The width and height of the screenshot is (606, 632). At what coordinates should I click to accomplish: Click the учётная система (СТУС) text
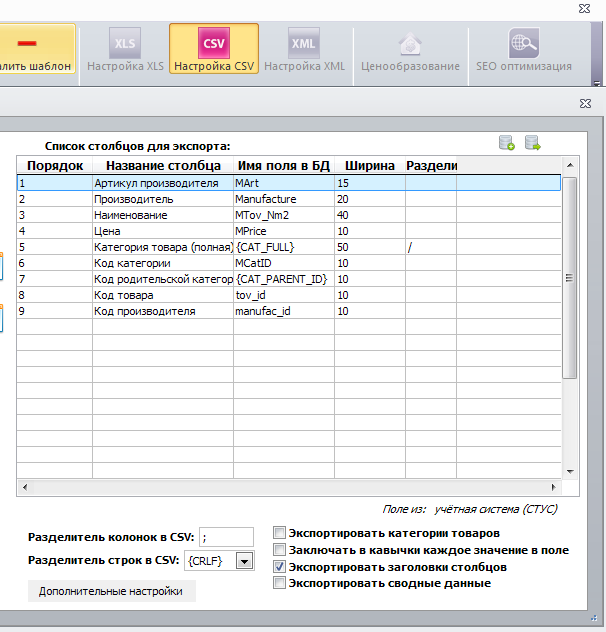coord(496,509)
